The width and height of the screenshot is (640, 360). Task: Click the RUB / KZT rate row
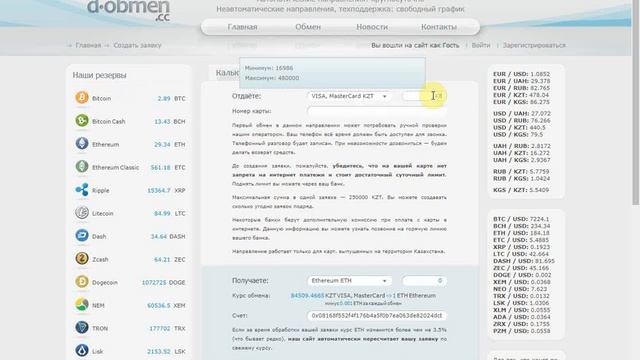(x=521, y=171)
